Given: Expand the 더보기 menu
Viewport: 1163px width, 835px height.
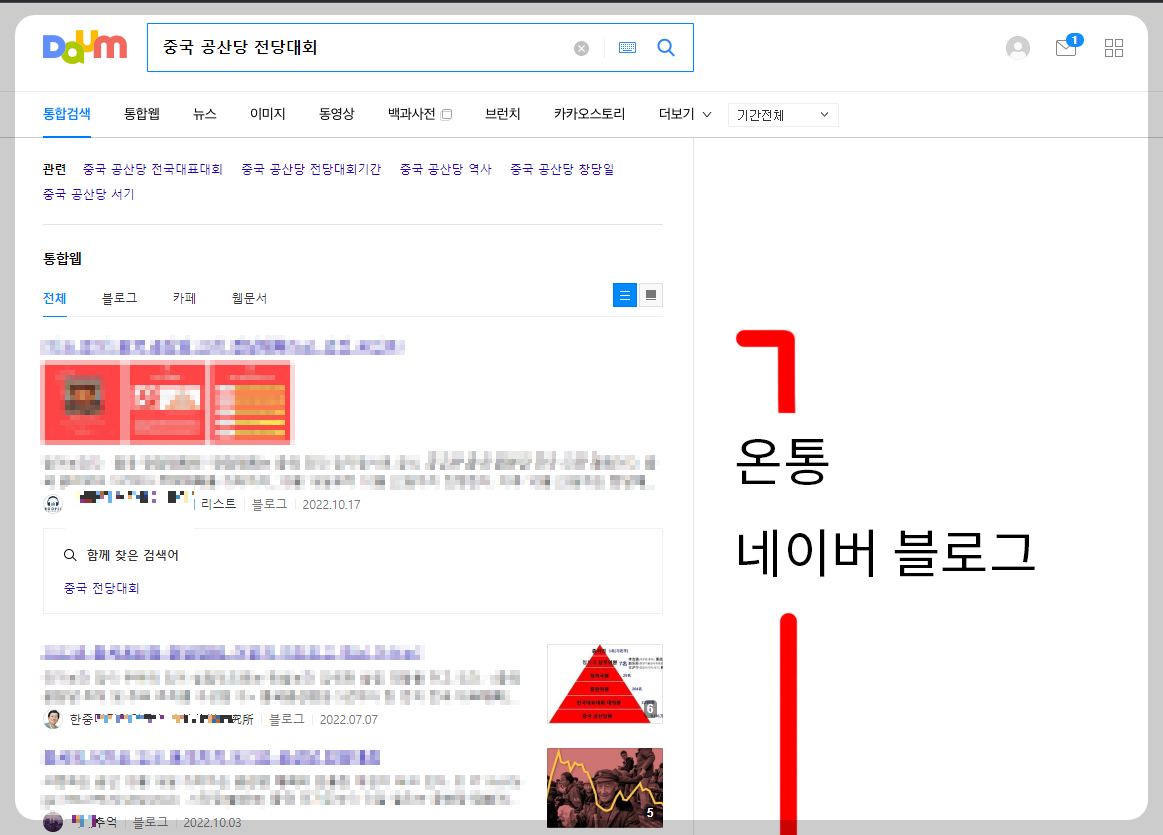Looking at the screenshot, I should (x=685, y=114).
